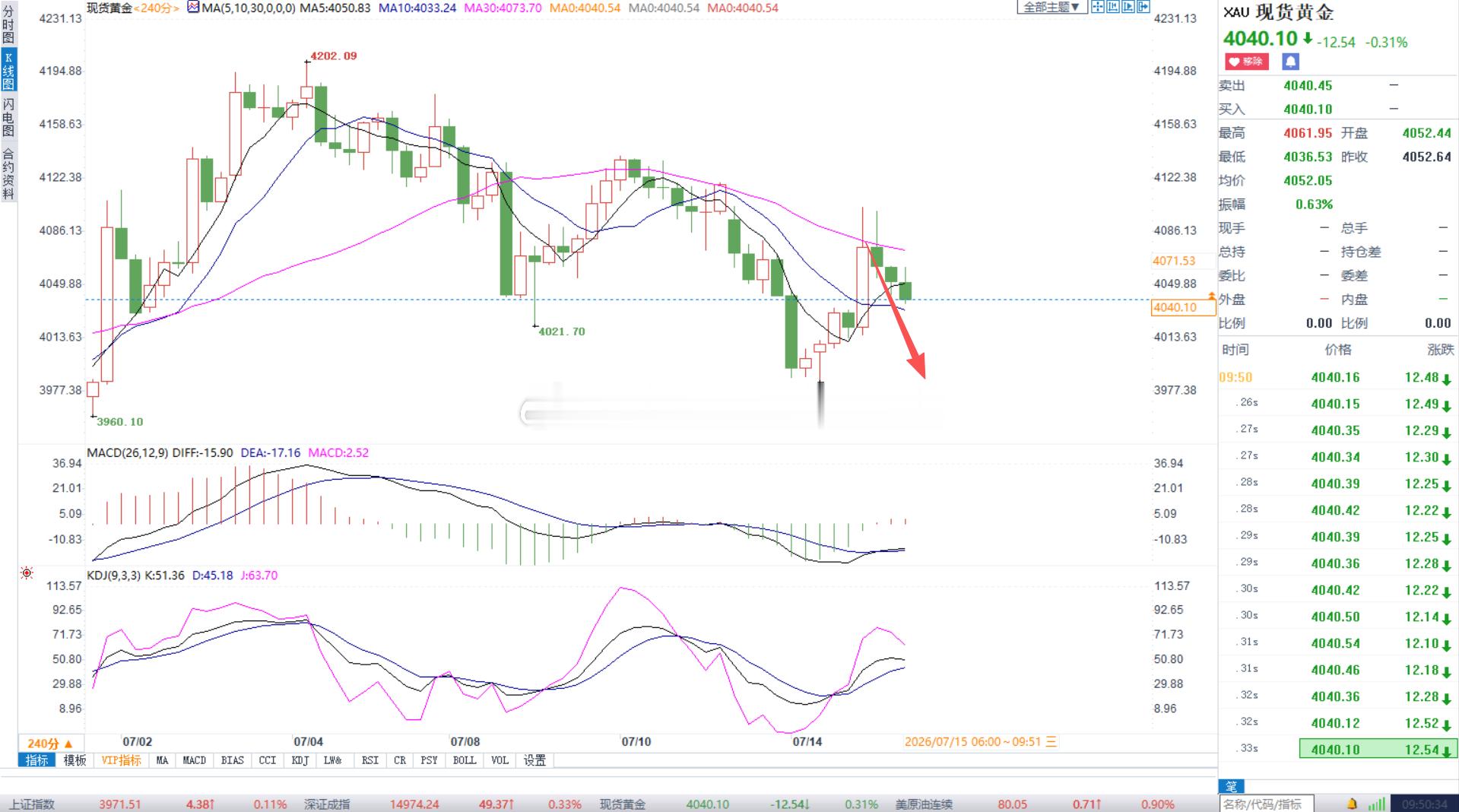This screenshot has height=812, width=1459.
Task: Click the 上证指数 ticker in status bar
Action: click(32, 804)
